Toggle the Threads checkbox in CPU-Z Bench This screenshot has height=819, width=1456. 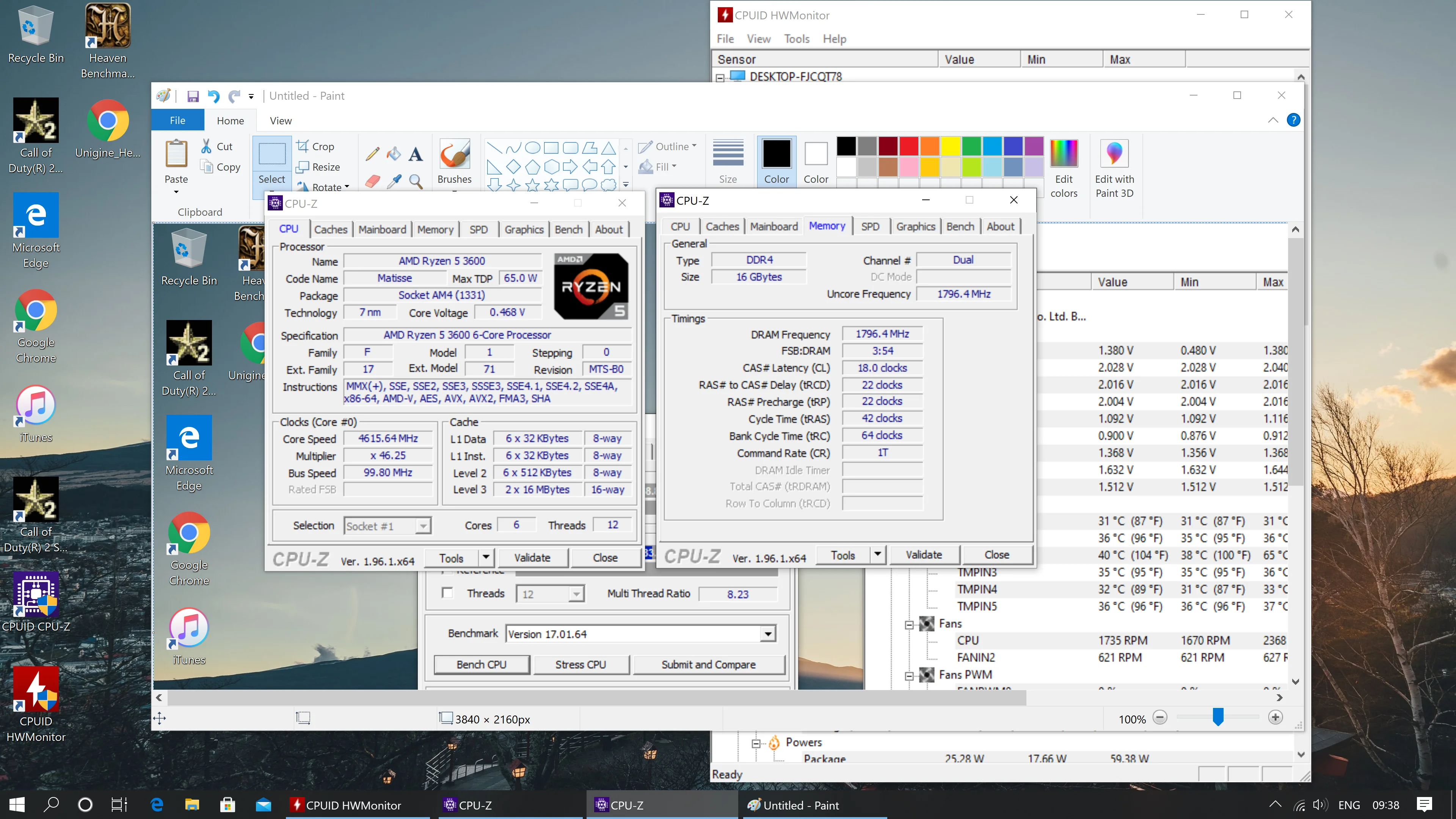[x=447, y=592]
